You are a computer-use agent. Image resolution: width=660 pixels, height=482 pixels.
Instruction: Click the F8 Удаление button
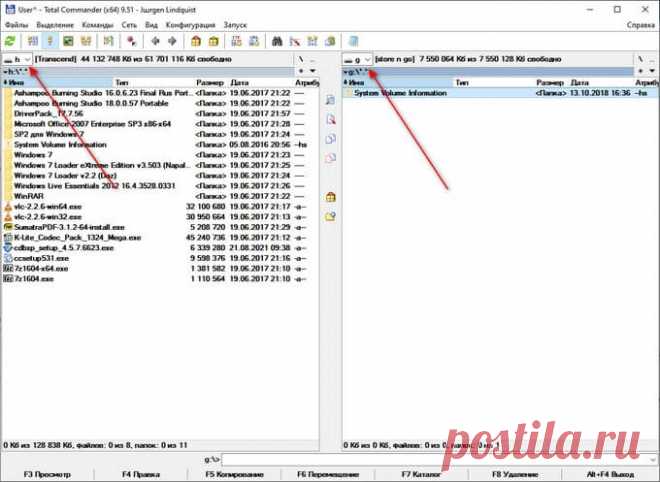tap(515, 474)
